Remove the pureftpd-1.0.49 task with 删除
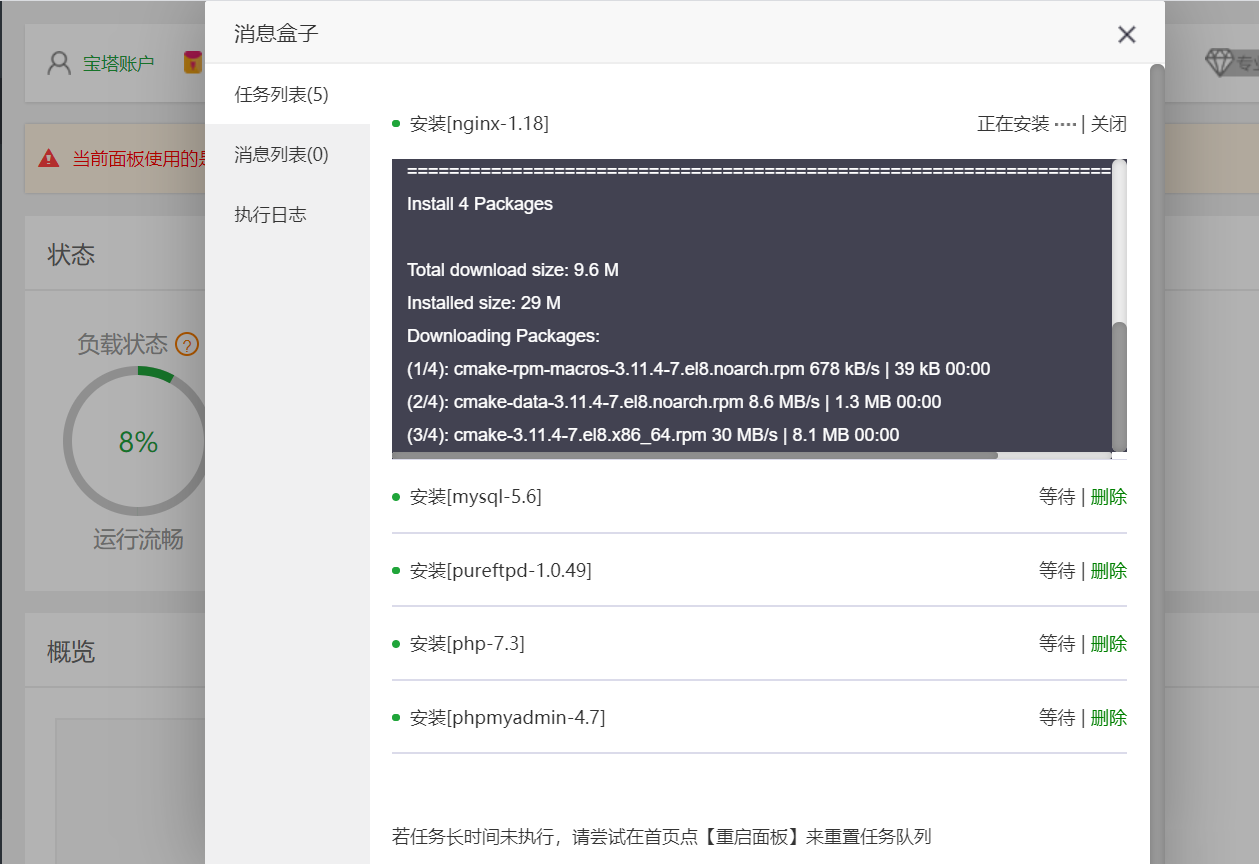This screenshot has width=1259, height=864. [x=1108, y=570]
